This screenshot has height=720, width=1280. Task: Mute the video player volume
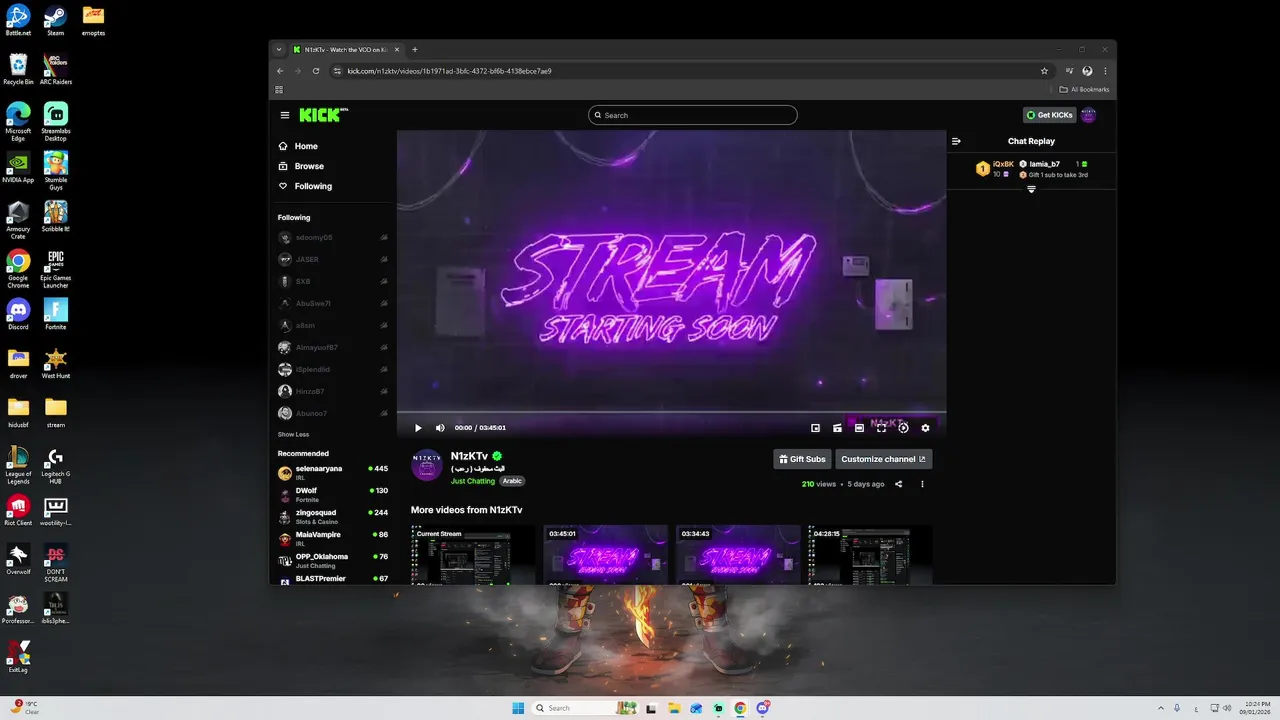click(440, 428)
